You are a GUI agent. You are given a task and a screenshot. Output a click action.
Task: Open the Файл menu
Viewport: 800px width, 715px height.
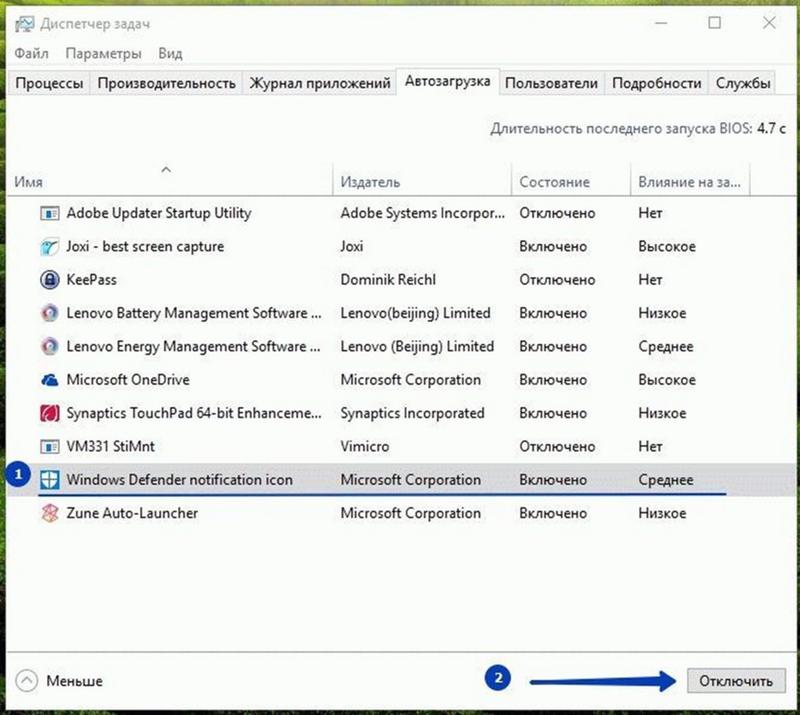pyautogui.click(x=32, y=54)
